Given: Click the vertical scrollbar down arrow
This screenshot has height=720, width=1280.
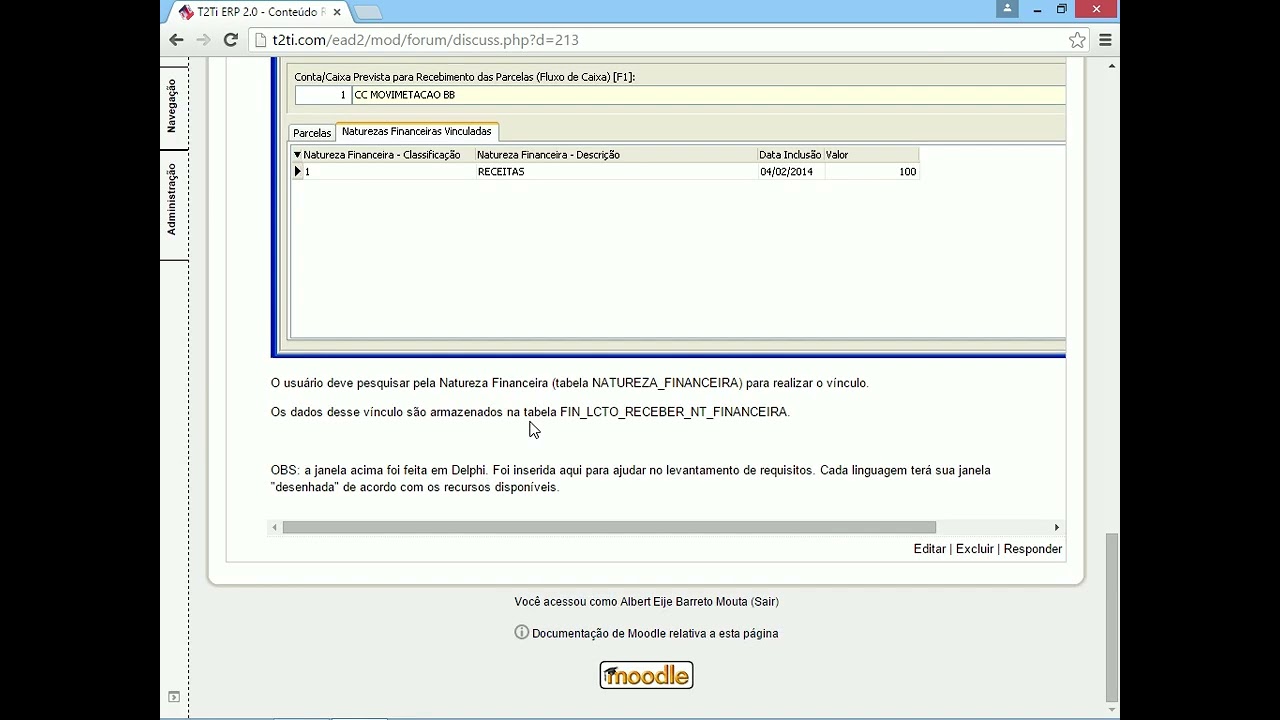Looking at the screenshot, I should 1112,710.
